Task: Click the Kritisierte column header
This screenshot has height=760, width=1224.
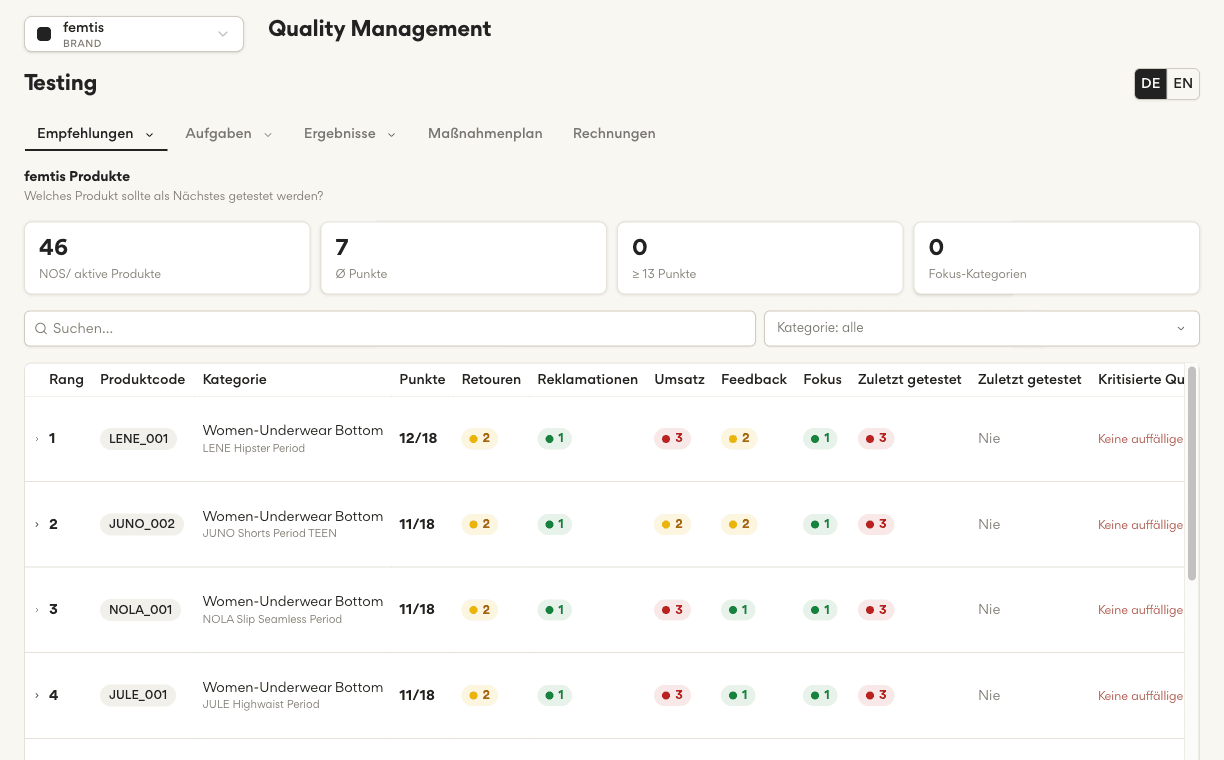Action: pyautogui.click(x=1141, y=379)
